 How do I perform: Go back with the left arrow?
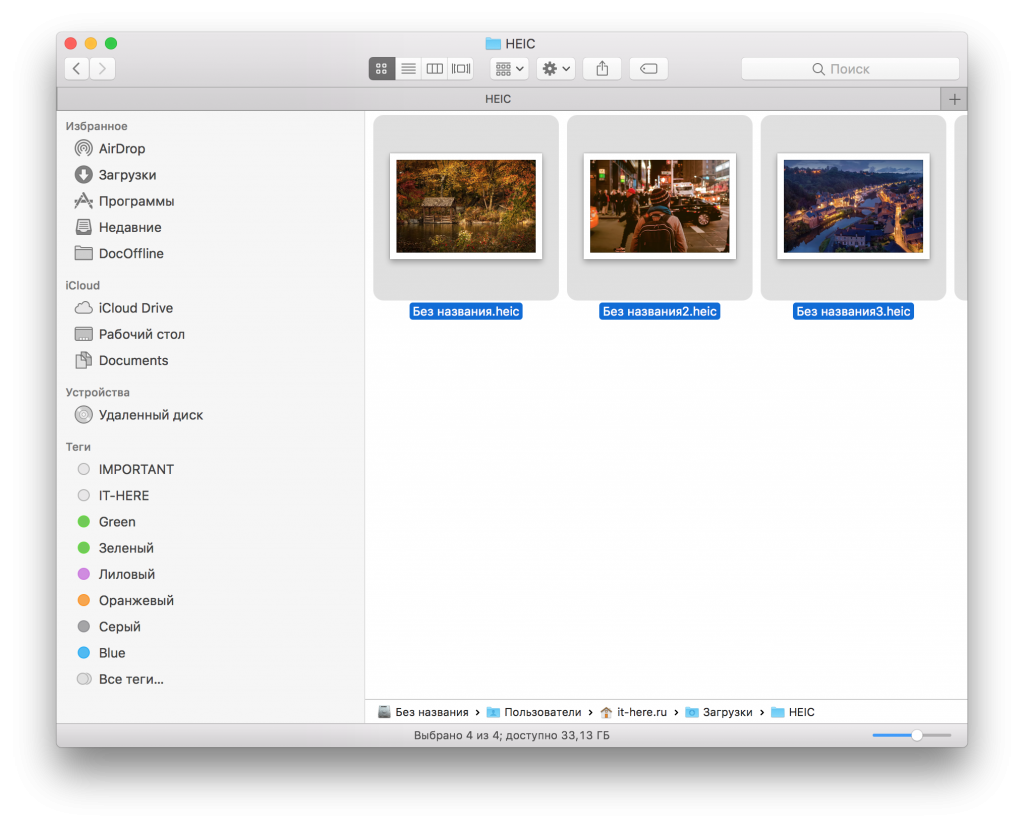click(x=77, y=69)
